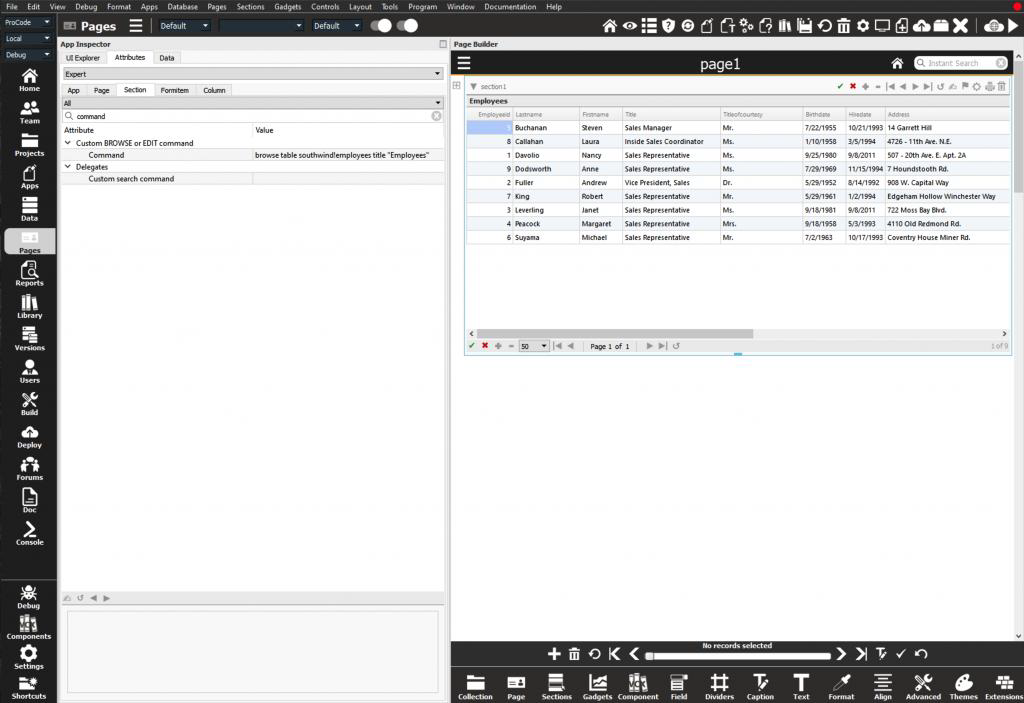1024x703 pixels.
Task: Open the Console from the sidebar
Action: [29, 532]
